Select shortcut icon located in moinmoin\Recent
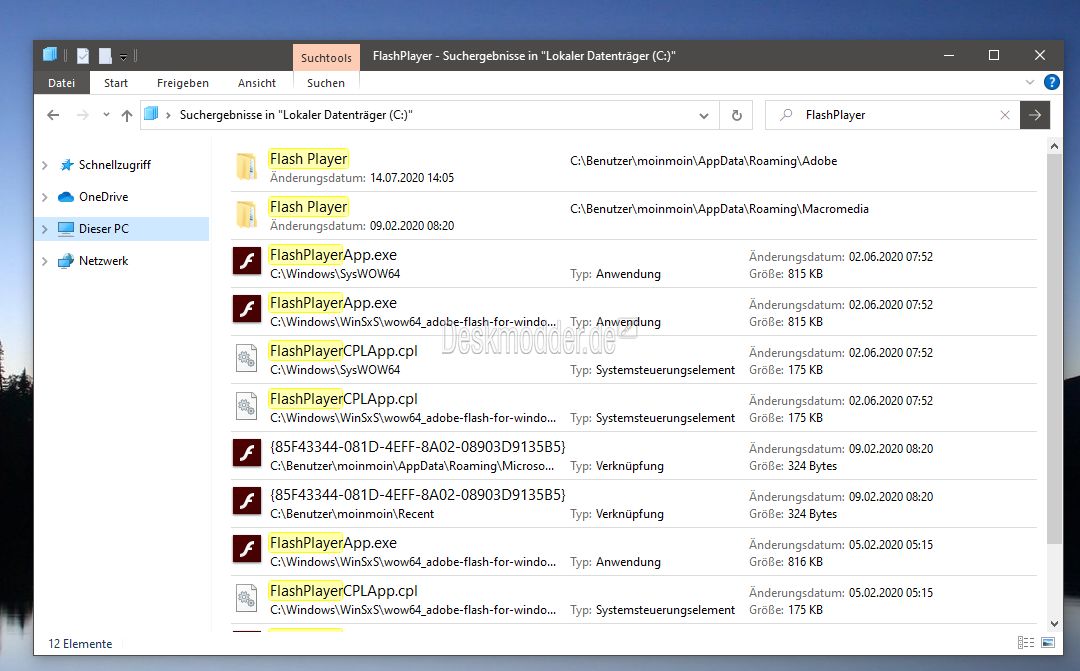This screenshot has width=1080, height=671. pyautogui.click(x=247, y=502)
